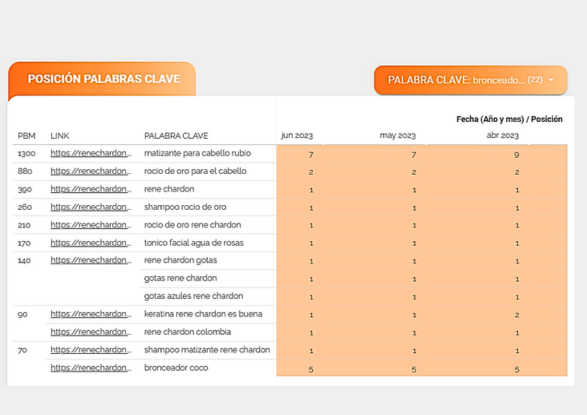This screenshot has height=415, width=587.
Task: Click the dropdown arrow beside bronceado filter
Action: pos(551,80)
